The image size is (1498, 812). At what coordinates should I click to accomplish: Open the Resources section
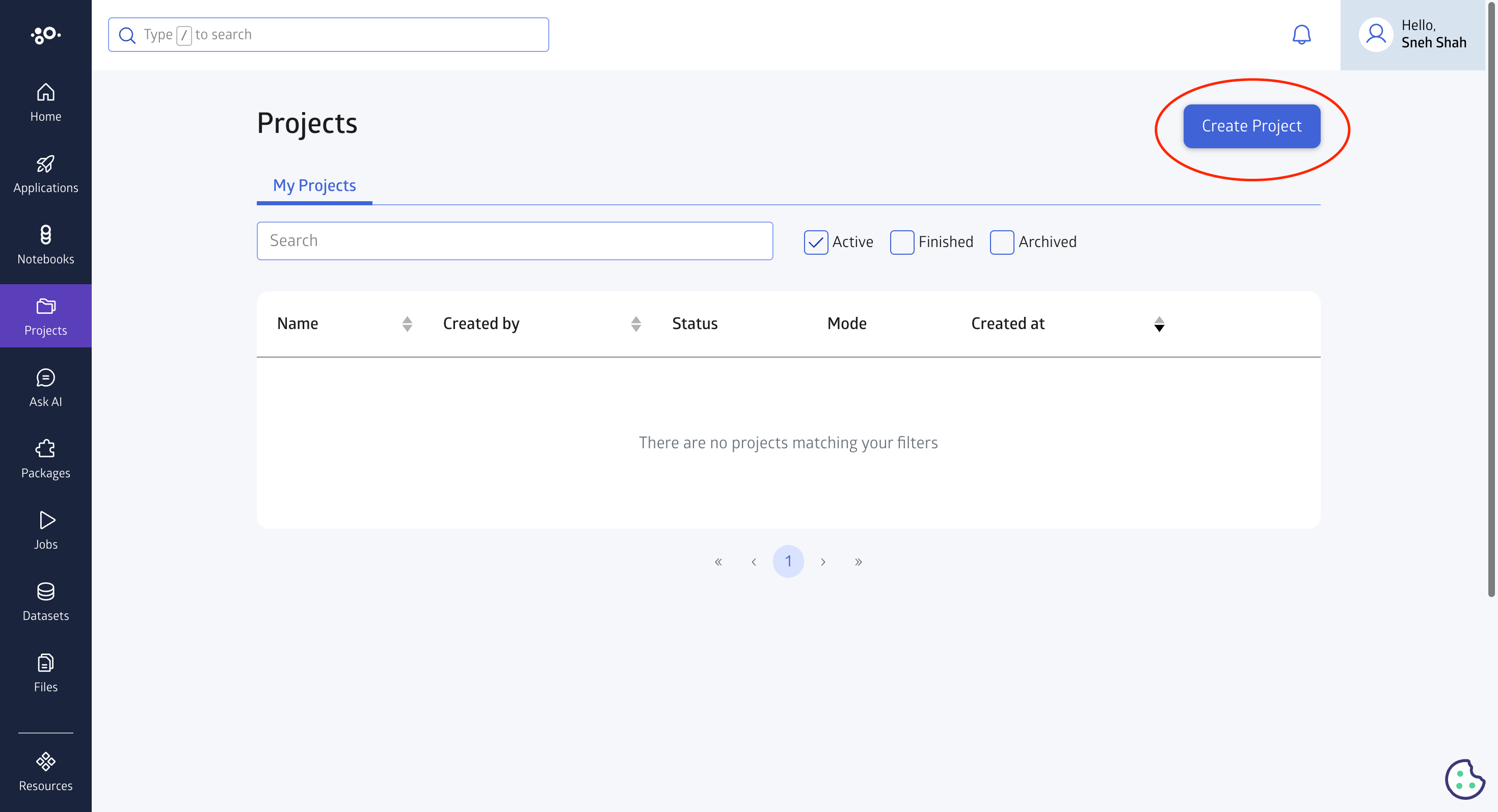pyautogui.click(x=45, y=771)
